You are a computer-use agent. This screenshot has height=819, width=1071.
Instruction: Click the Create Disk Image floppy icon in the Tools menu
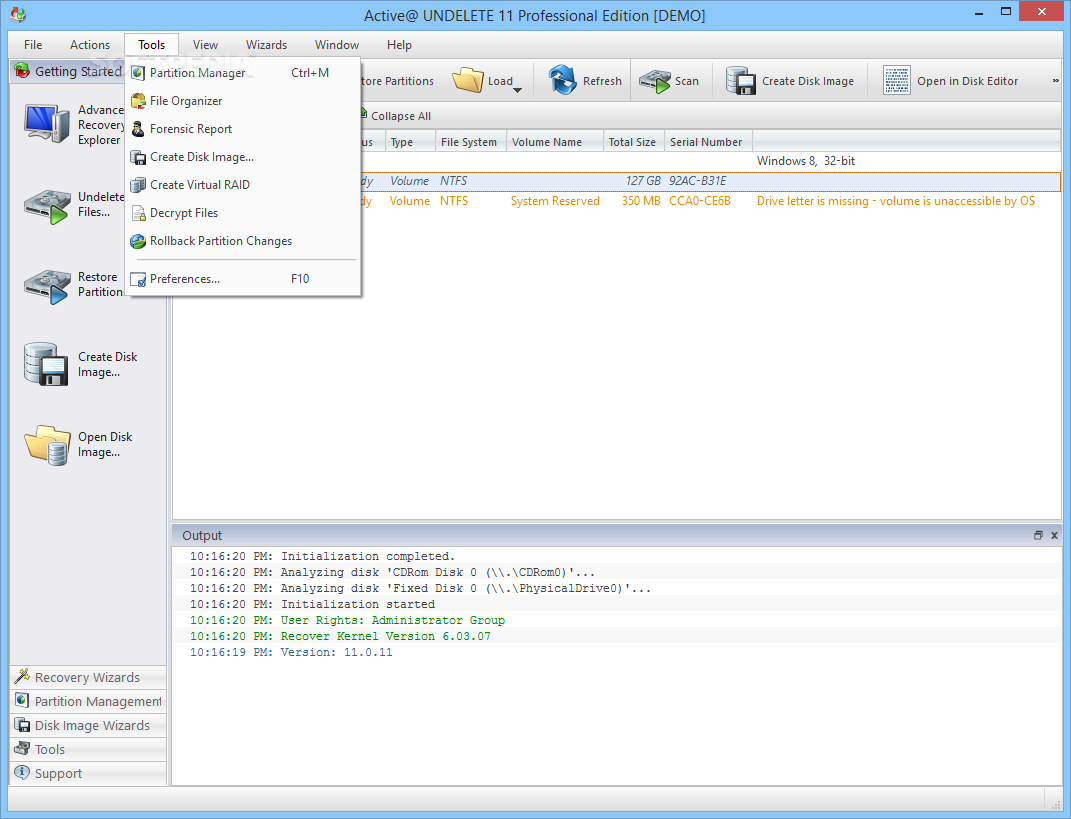[x=138, y=157]
